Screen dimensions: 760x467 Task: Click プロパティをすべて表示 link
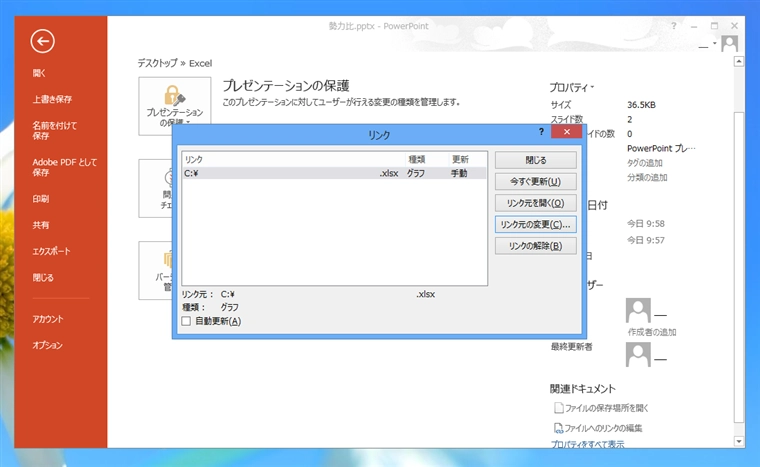(587, 444)
